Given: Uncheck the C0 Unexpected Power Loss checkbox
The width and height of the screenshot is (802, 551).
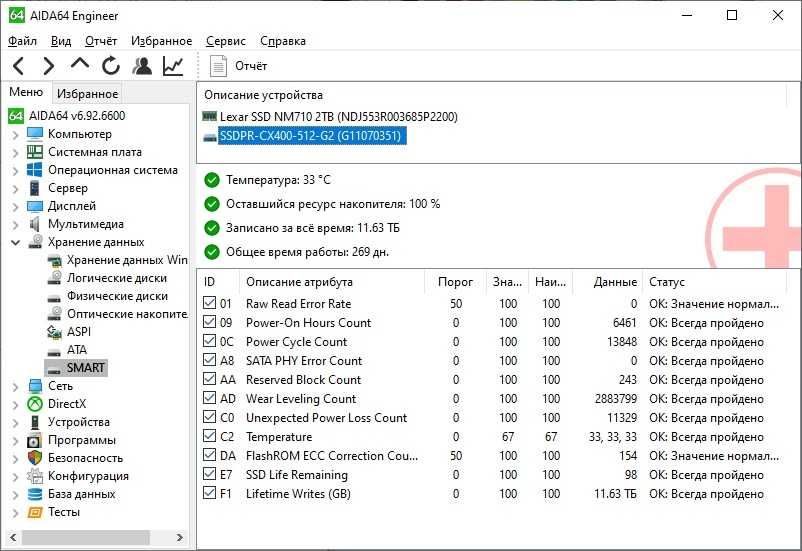Looking at the screenshot, I should 209,416.
